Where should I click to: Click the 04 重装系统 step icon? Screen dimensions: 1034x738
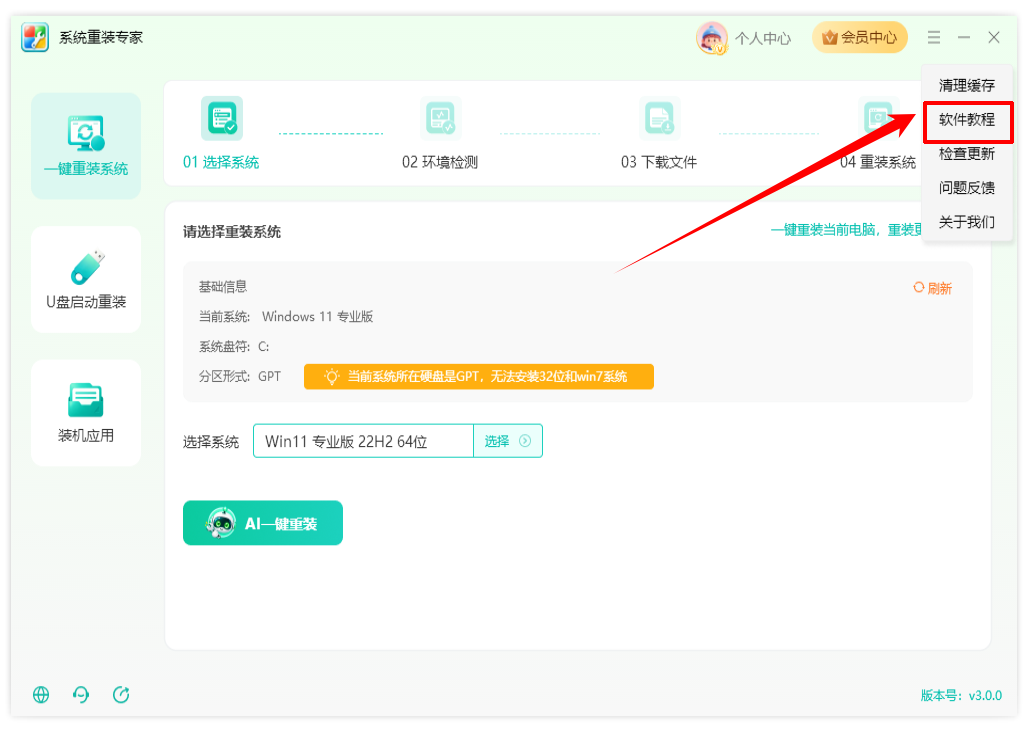[878, 119]
